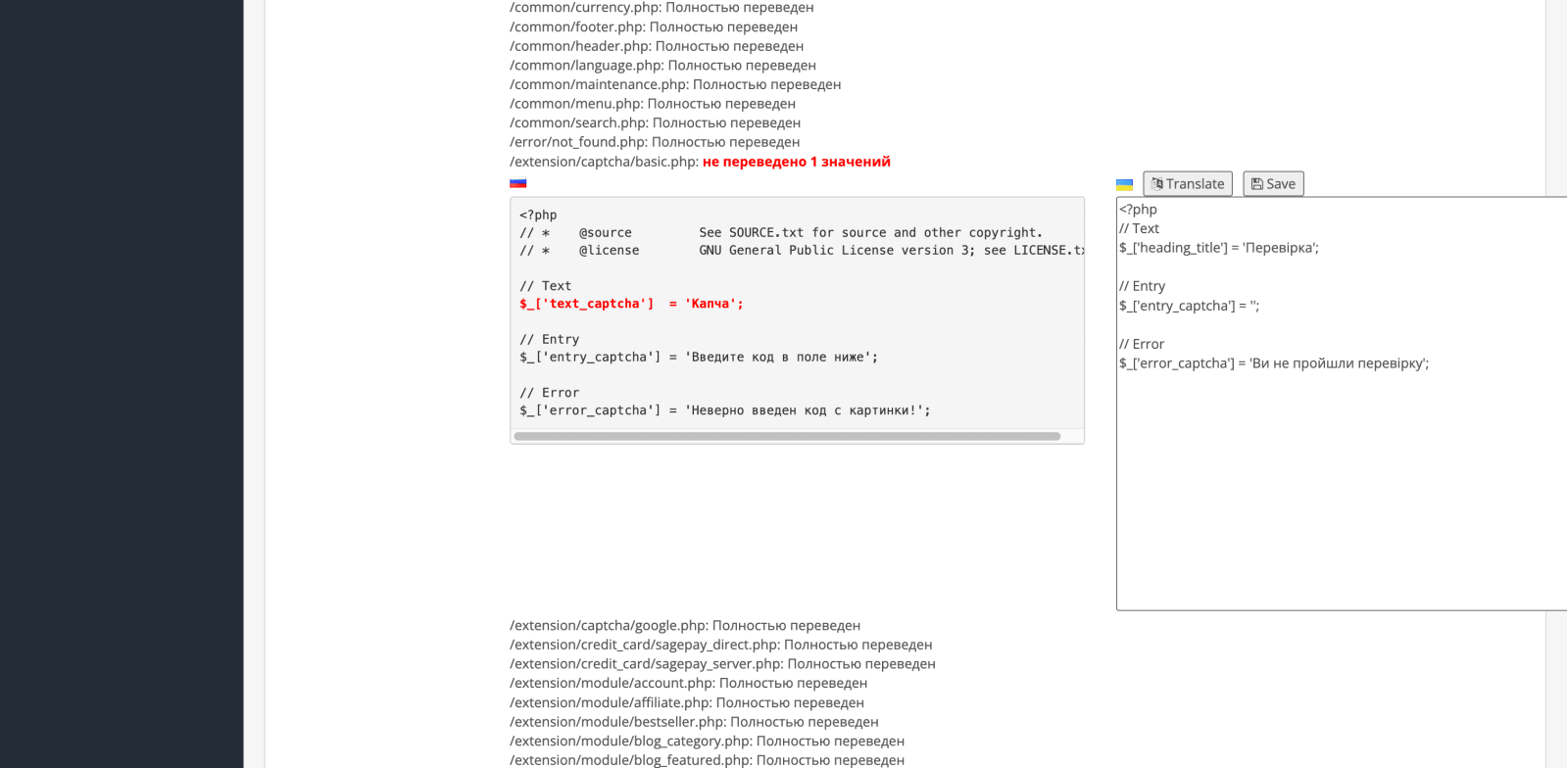Image resolution: width=1568 pixels, height=768 pixels.
Task: Click the Save button
Action: click(1273, 184)
